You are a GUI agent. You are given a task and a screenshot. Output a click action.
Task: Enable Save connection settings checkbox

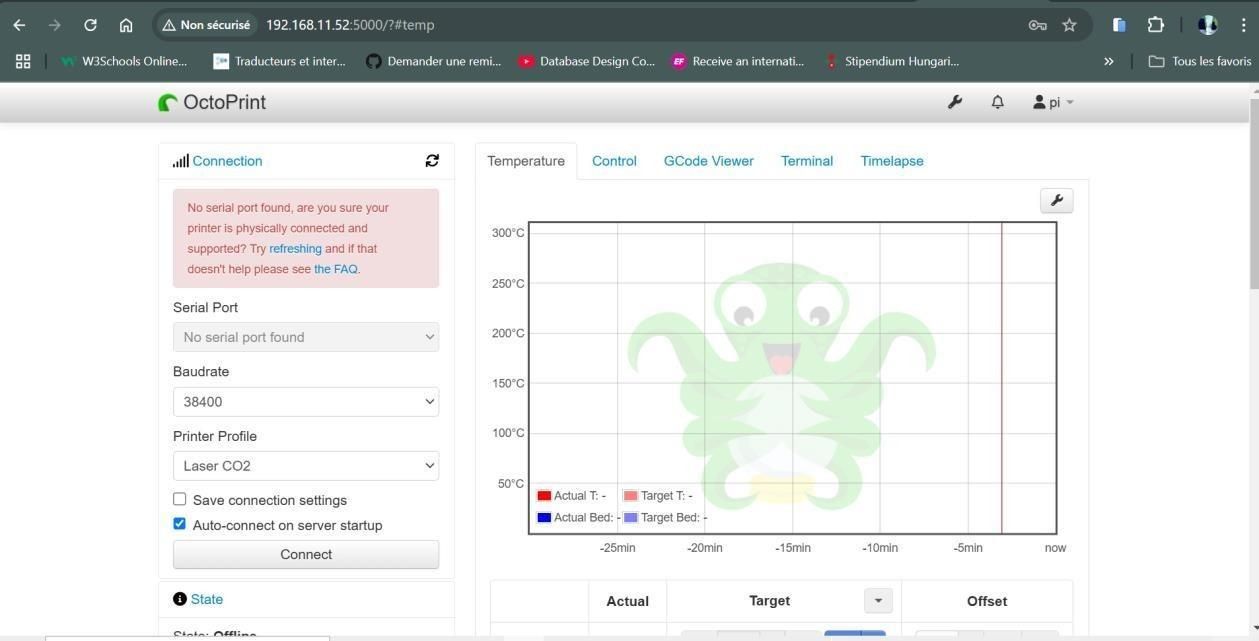pyautogui.click(x=180, y=499)
